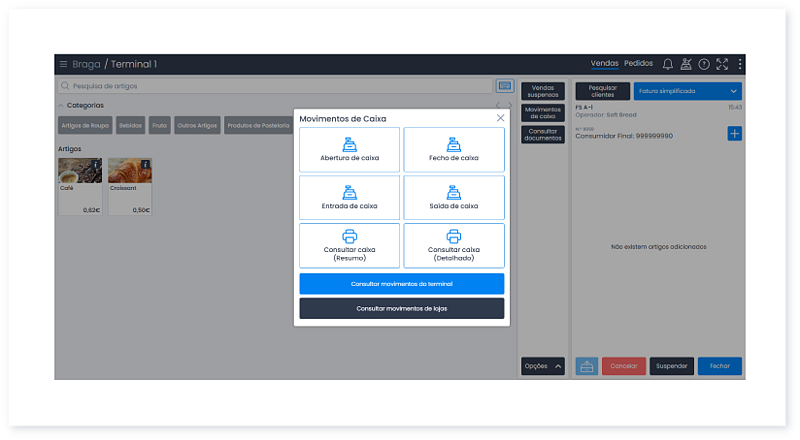Click the Pesquisa de artigos search field
Image resolution: width=800 pixels, height=440 pixels.
click(275, 86)
